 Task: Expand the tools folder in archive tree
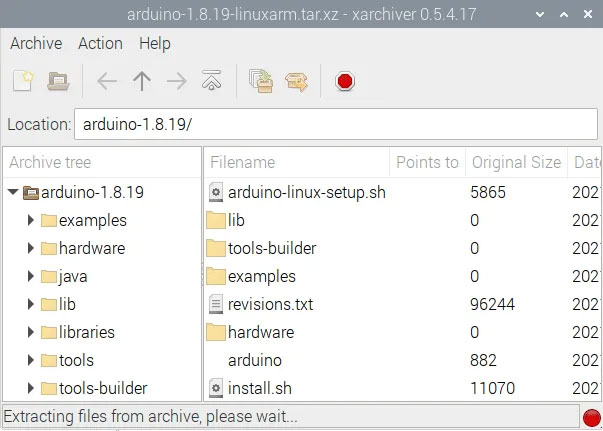[x=31, y=360]
